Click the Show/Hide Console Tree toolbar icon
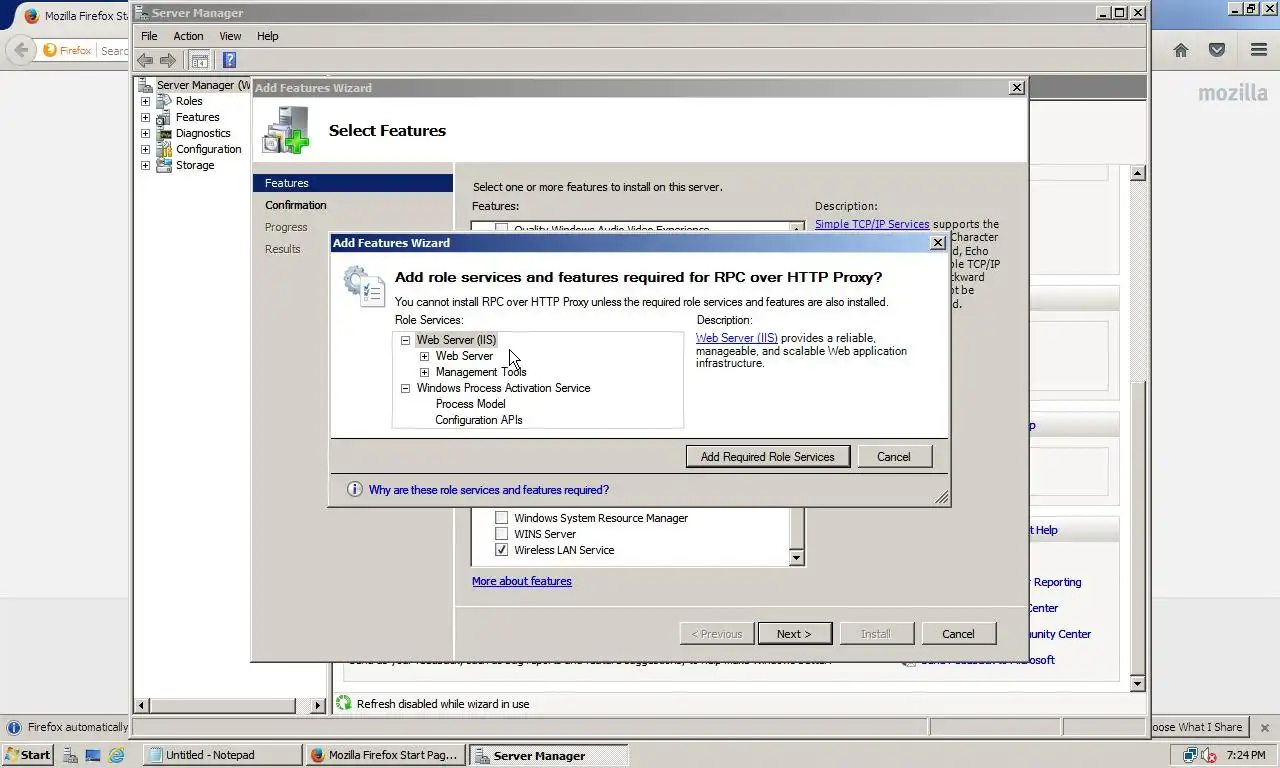This screenshot has width=1280, height=768. pos(200,60)
